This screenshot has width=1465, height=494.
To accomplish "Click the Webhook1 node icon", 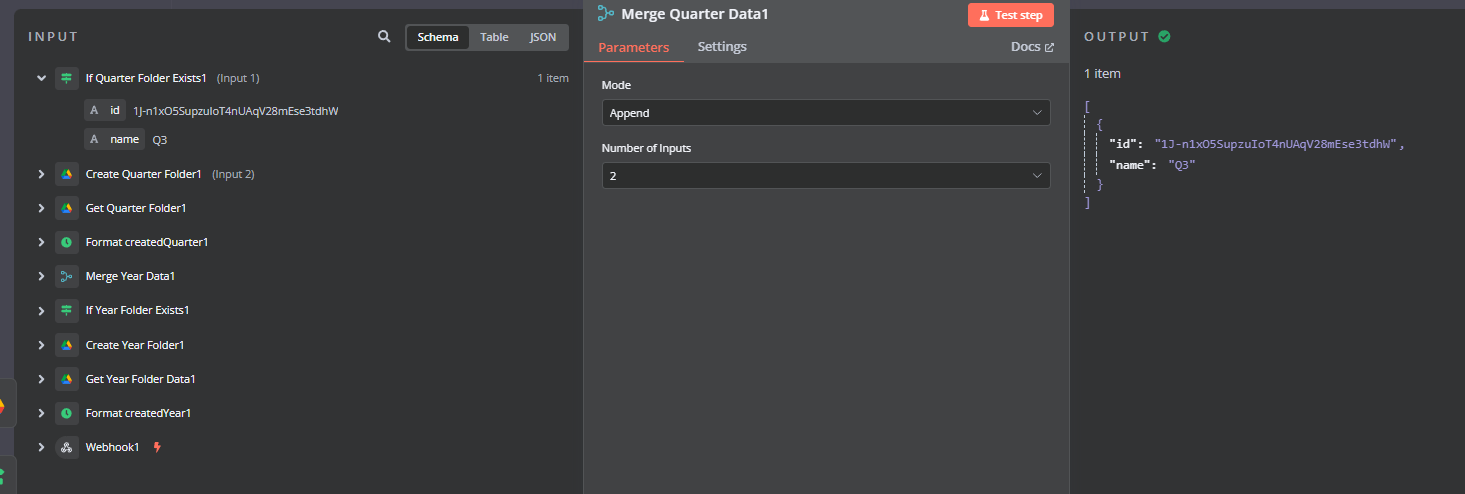I will coord(66,447).
